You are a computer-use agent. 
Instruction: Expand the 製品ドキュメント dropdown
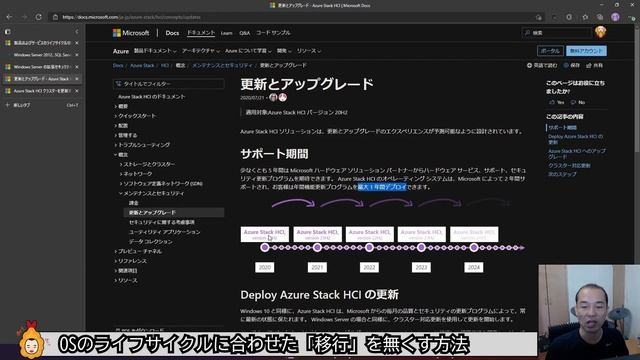click(155, 51)
